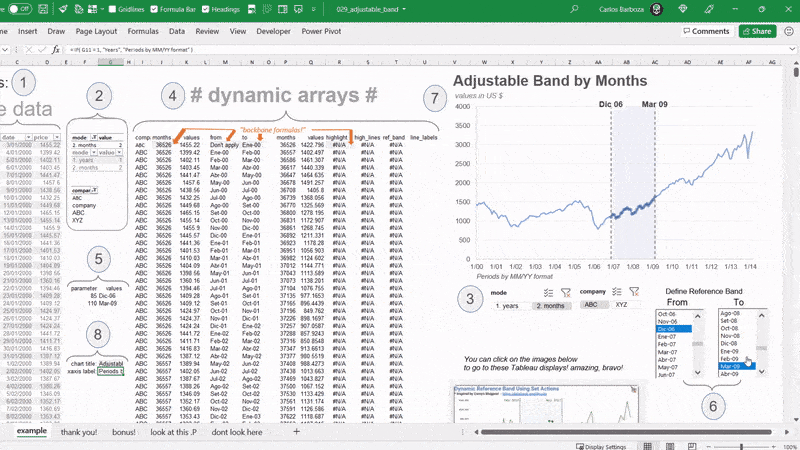The height and width of the screenshot is (450, 800).
Task: Enable the Gridlines checkbox
Action: point(113,9)
